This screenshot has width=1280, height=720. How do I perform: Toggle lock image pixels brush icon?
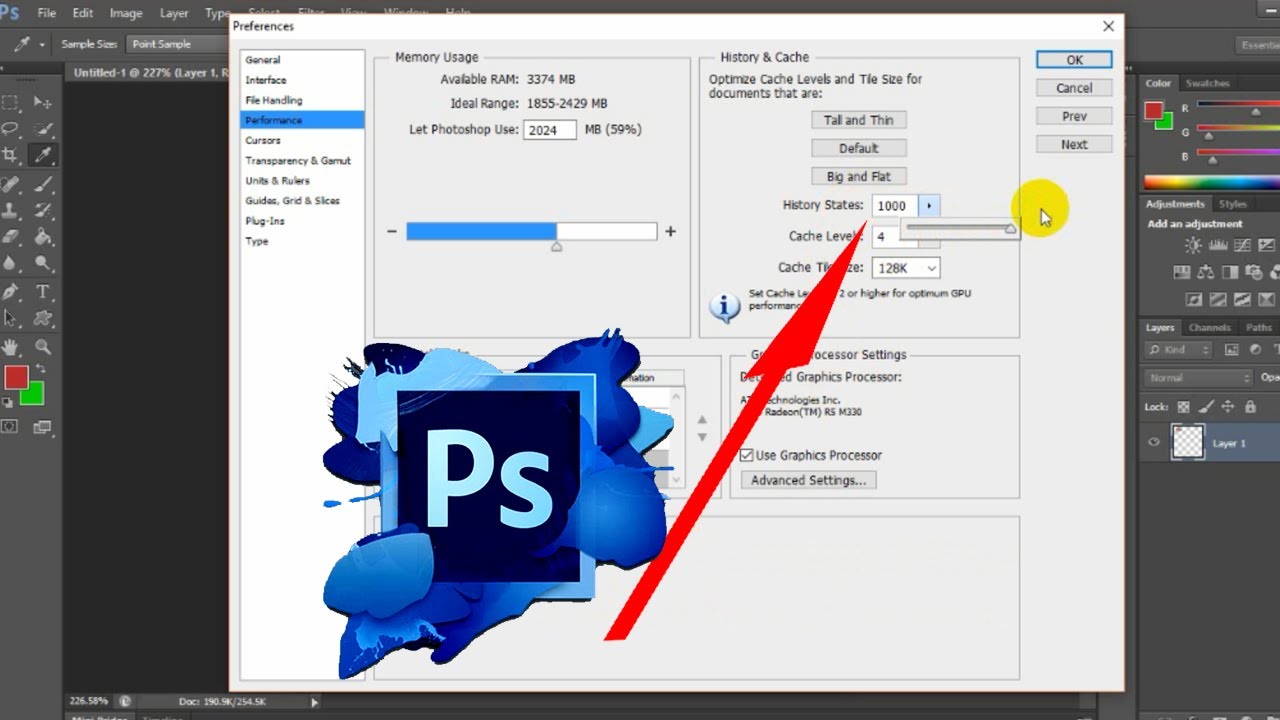pos(1206,407)
